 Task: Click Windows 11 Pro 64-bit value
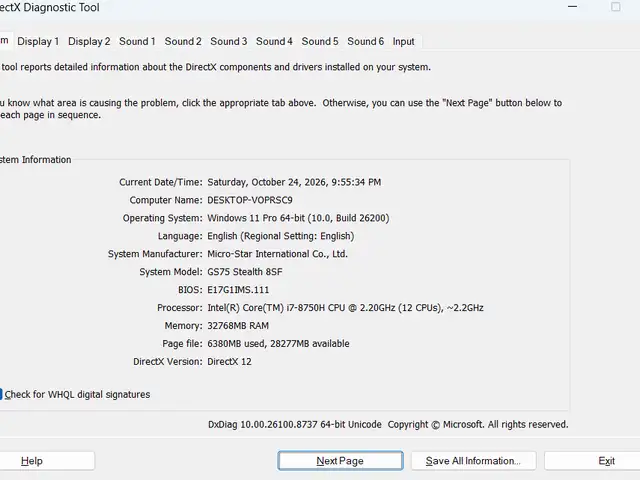point(298,218)
